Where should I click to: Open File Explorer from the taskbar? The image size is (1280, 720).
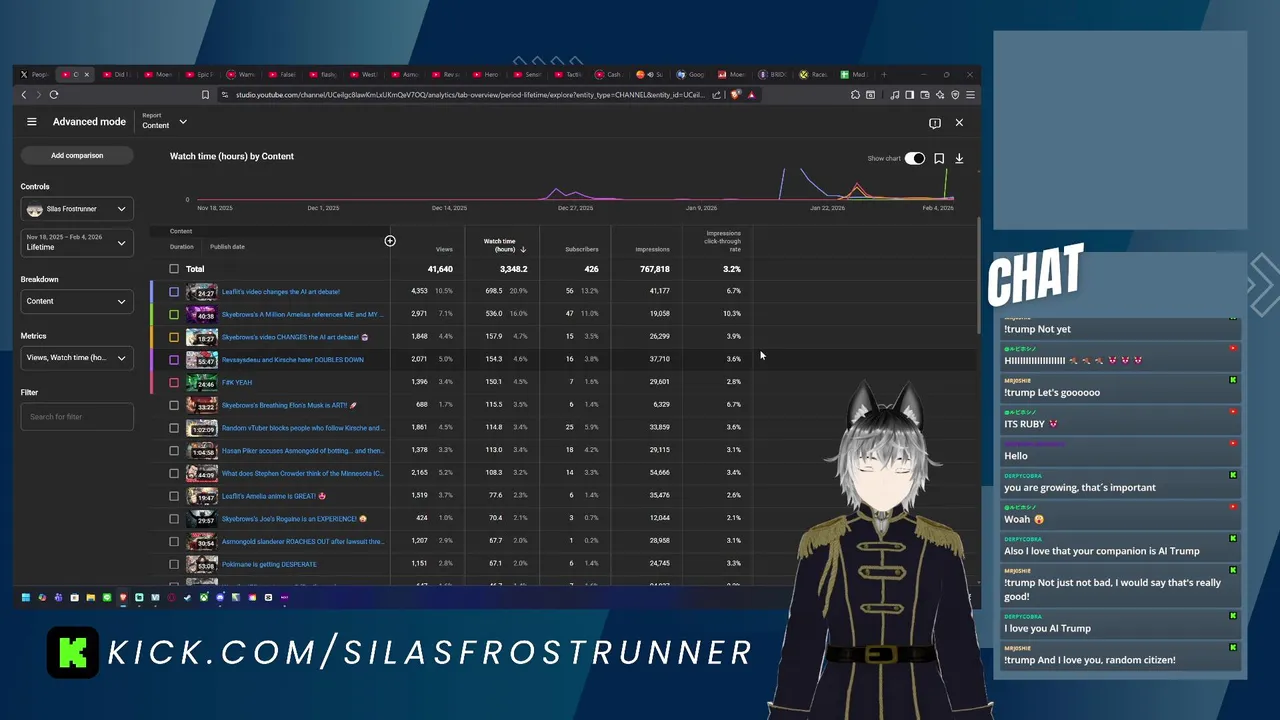91,598
